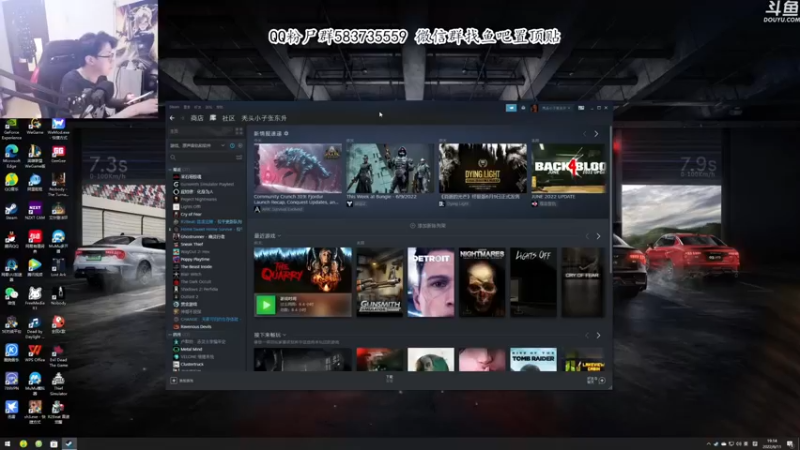Viewport: 800px width, 450px height.
Task: Show next what's new news items
Action: pyautogui.click(x=596, y=134)
